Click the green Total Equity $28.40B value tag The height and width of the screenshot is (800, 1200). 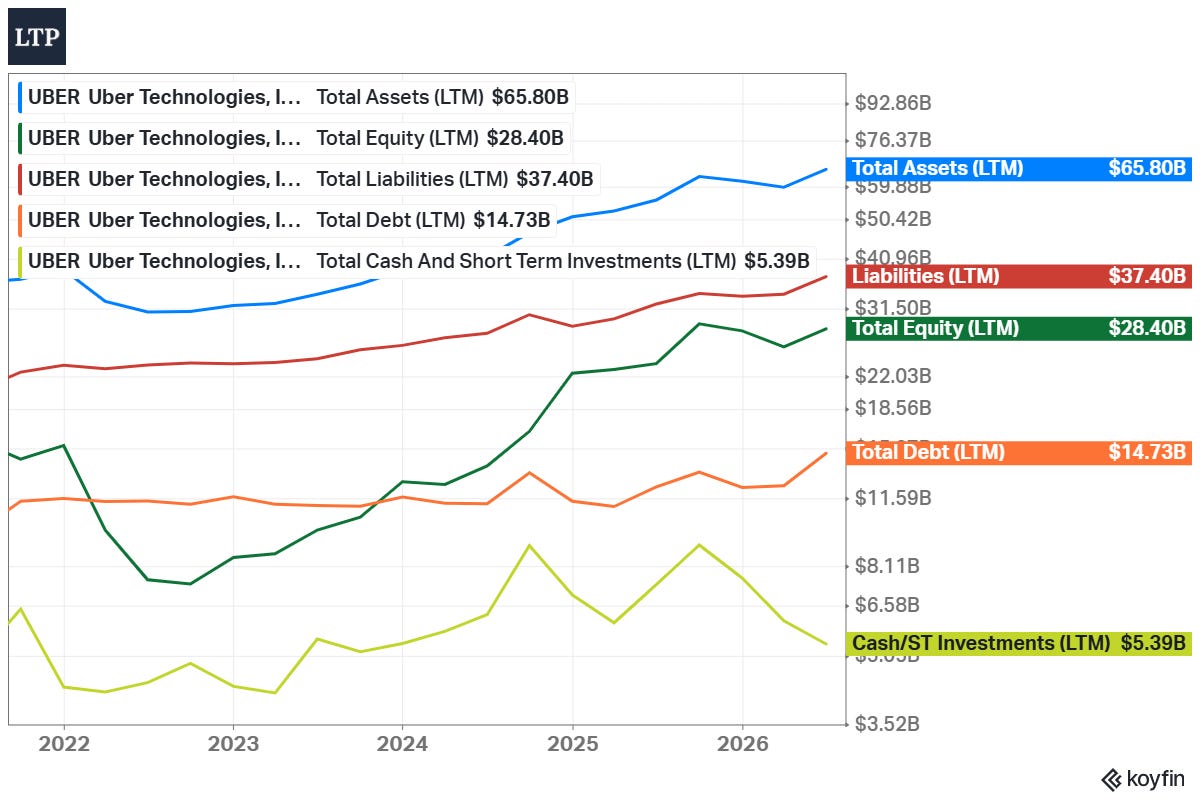click(x=1019, y=328)
